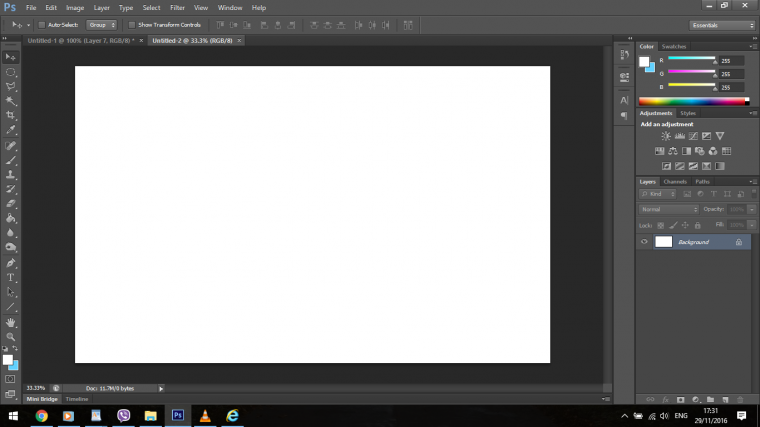Select the Horizontal Type tool
The width and height of the screenshot is (760, 427).
point(10,278)
